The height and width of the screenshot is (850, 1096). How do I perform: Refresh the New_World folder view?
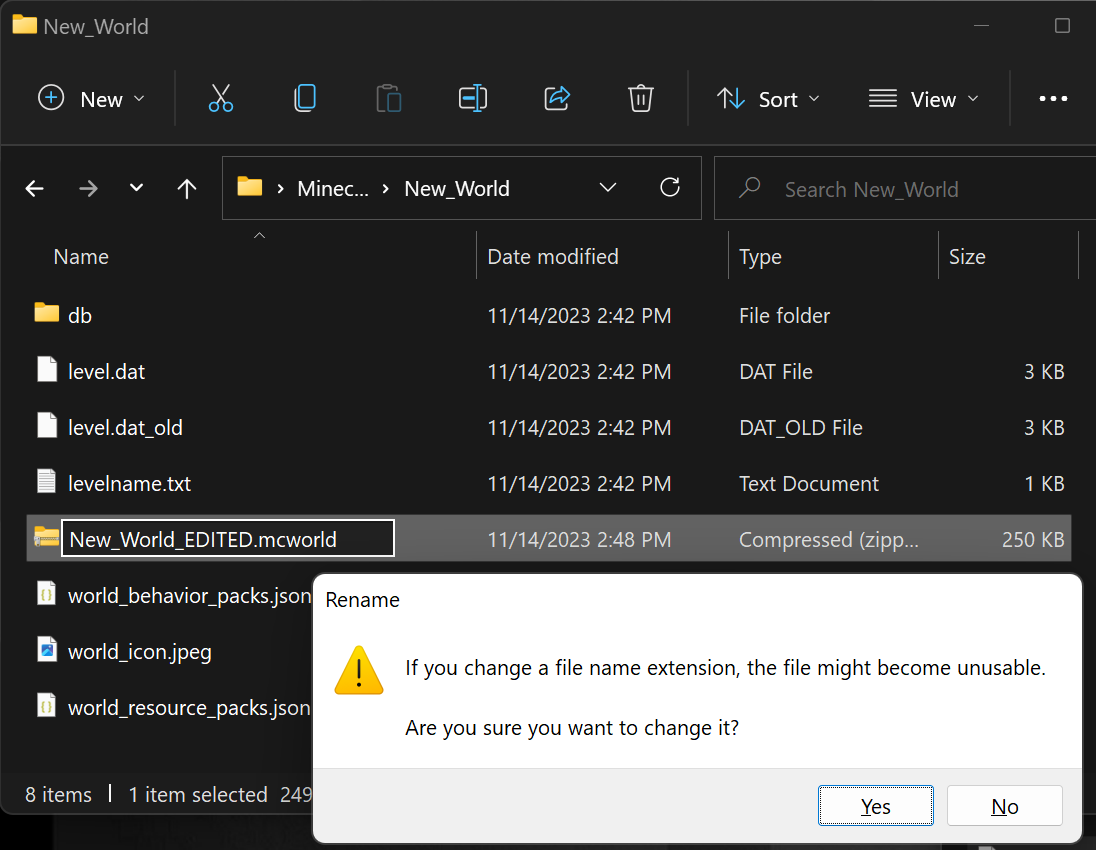click(670, 187)
